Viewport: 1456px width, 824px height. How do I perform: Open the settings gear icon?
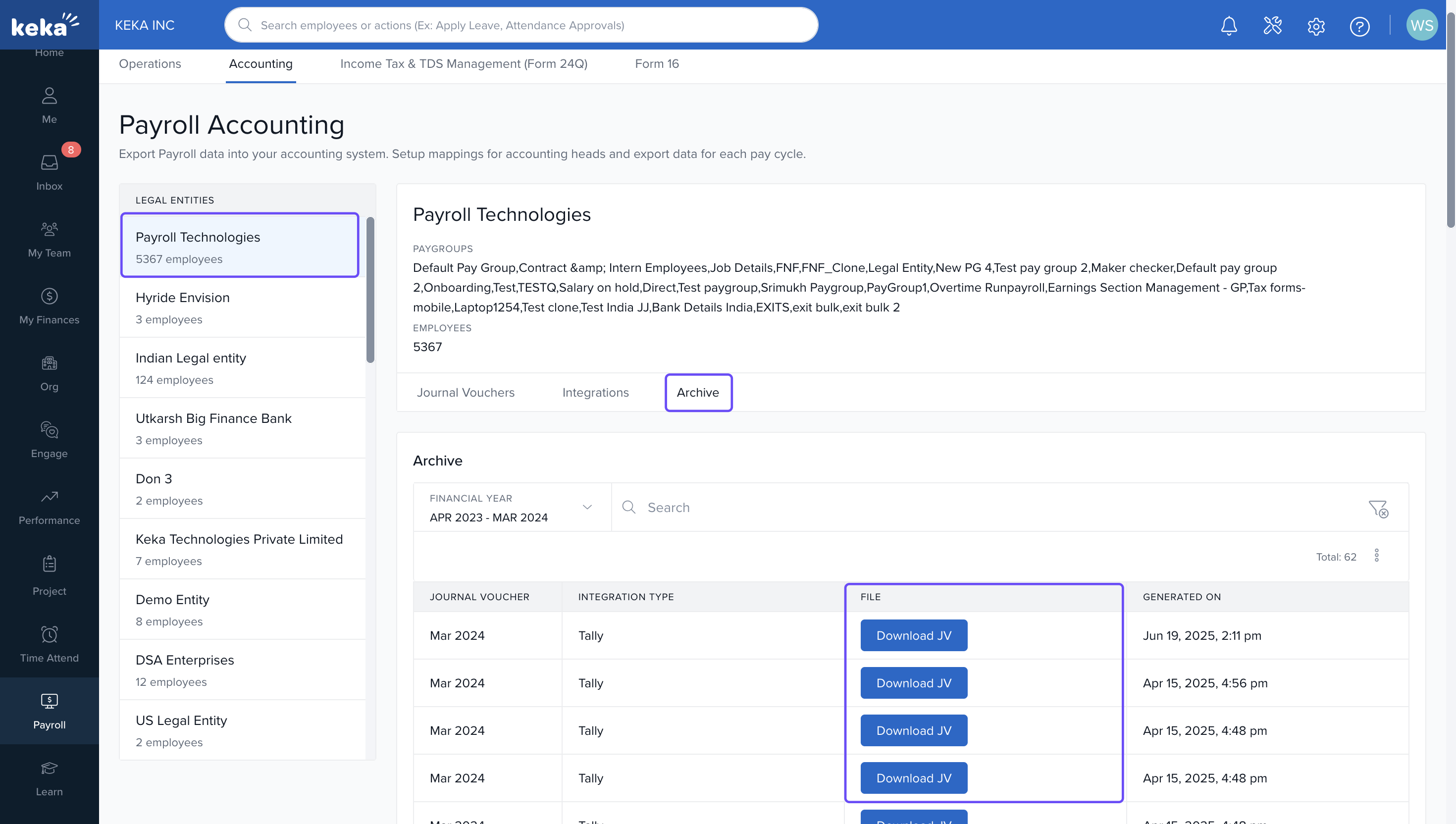click(1316, 26)
